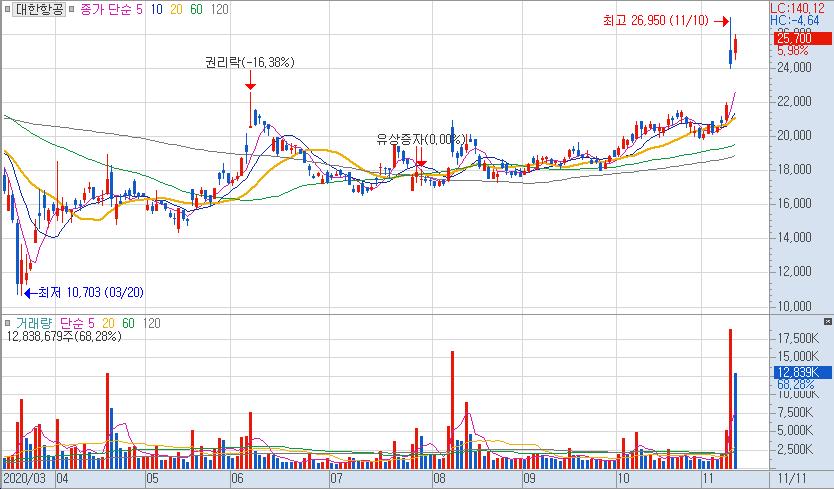Click the 2,500K volume axis label
This screenshot has height=489, width=834.
tap(796, 449)
